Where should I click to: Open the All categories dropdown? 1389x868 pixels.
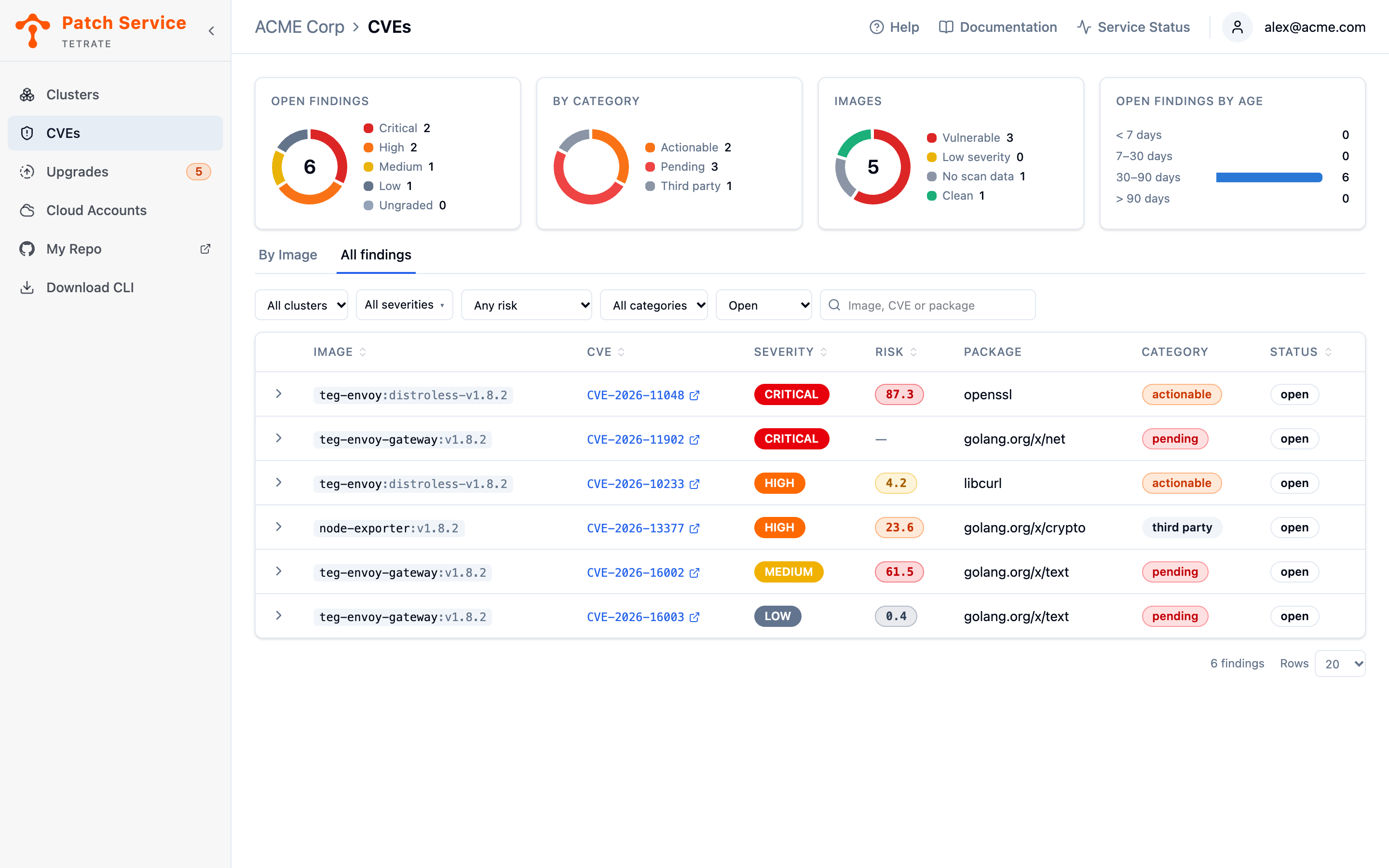tap(654, 305)
